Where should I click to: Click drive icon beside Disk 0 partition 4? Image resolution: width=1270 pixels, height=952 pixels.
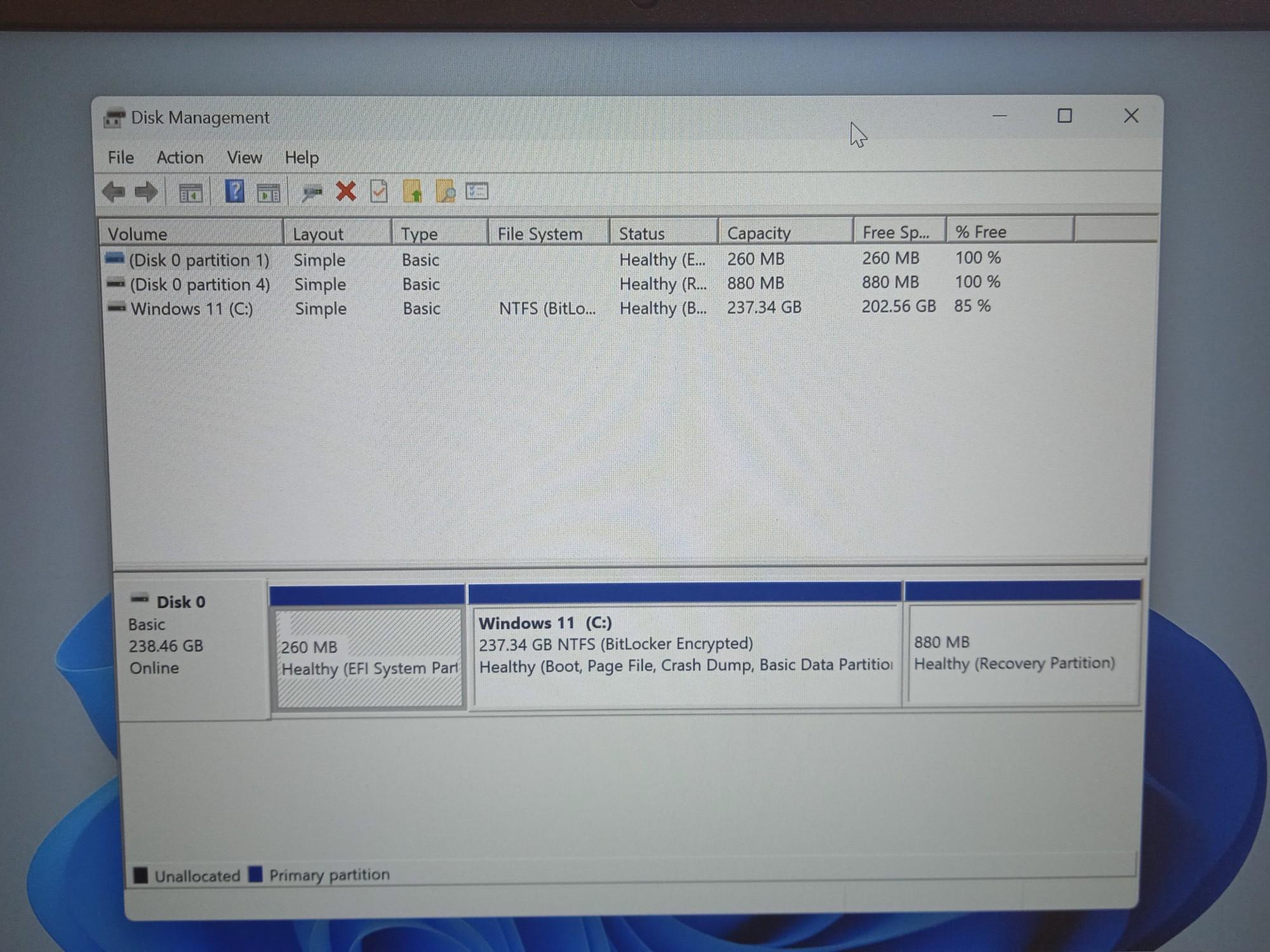click(x=116, y=283)
